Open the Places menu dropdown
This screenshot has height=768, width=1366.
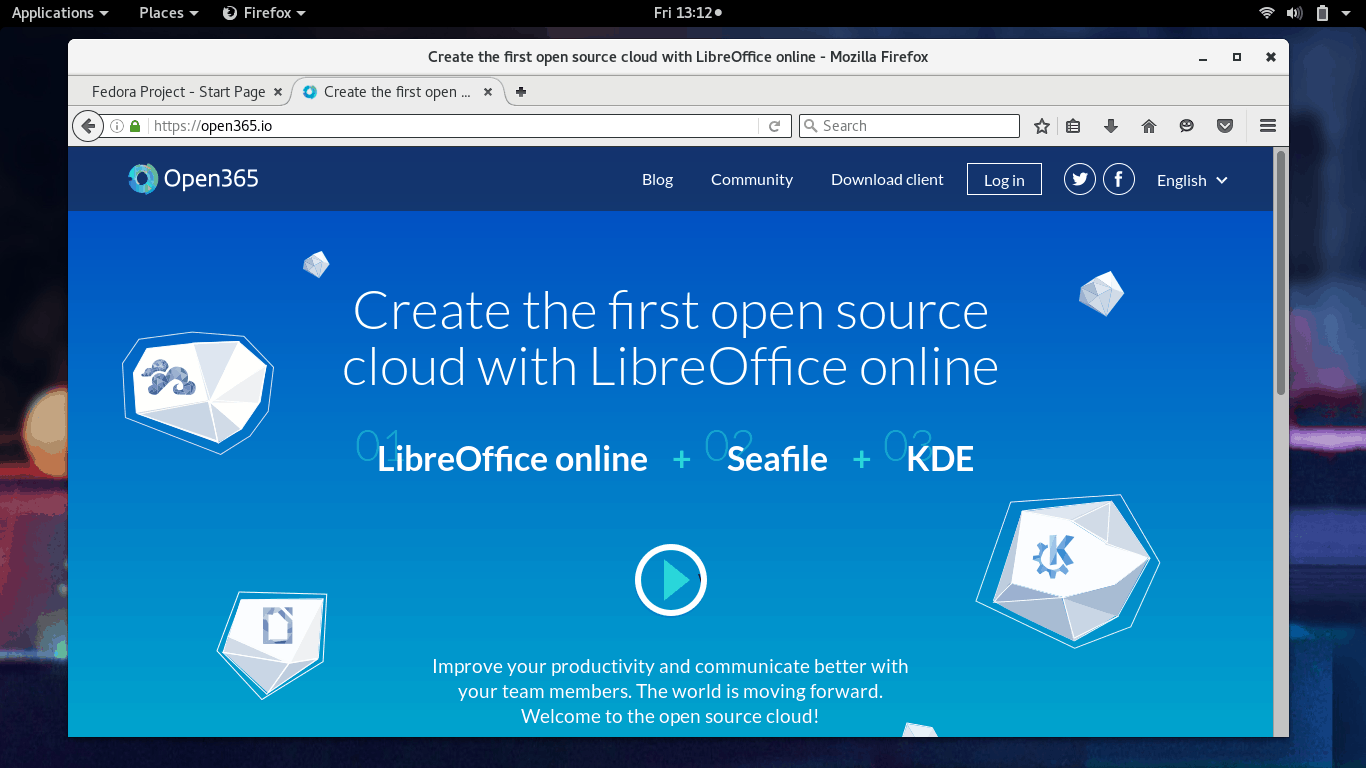[x=168, y=13]
